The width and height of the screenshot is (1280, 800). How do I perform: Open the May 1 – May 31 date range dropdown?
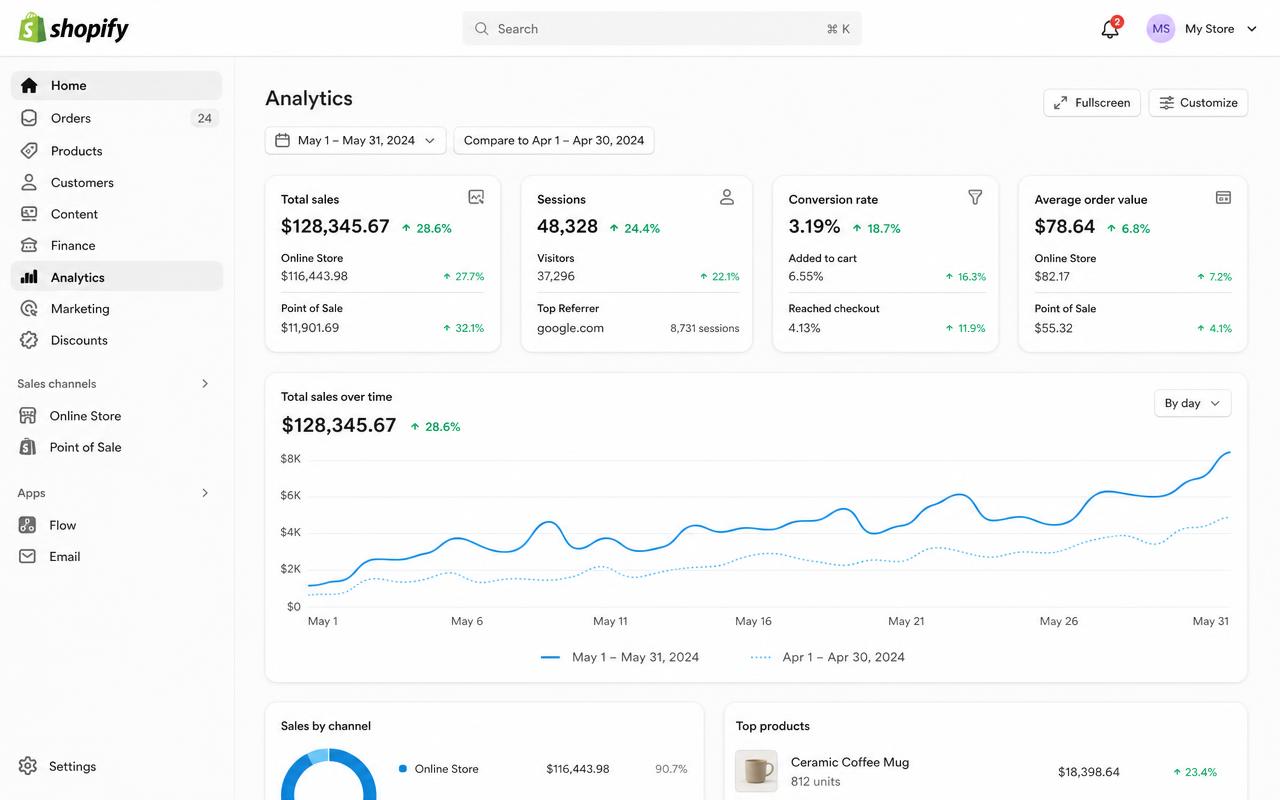click(355, 141)
